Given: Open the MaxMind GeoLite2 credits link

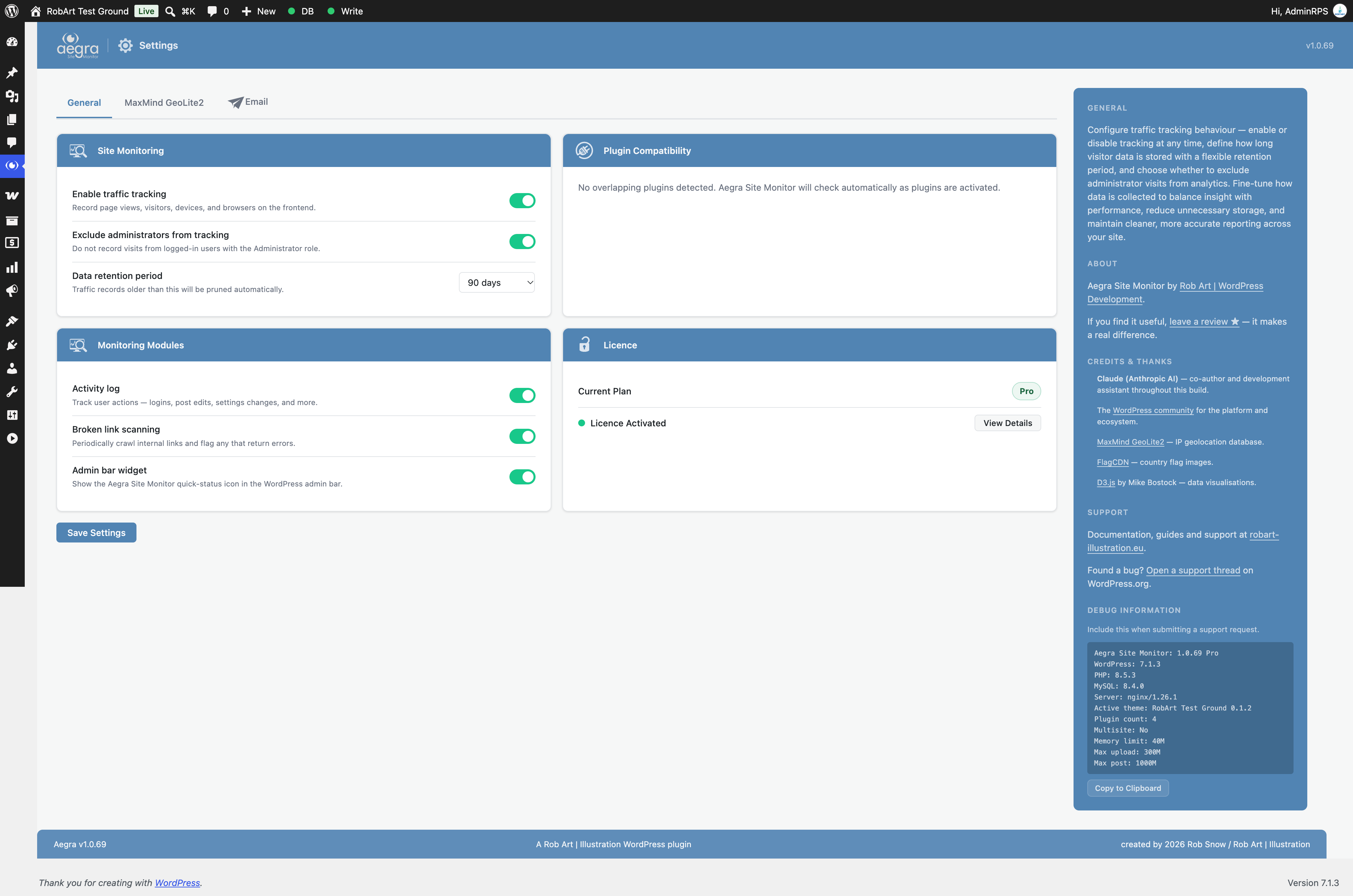Looking at the screenshot, I should [x=1130, y=442].
